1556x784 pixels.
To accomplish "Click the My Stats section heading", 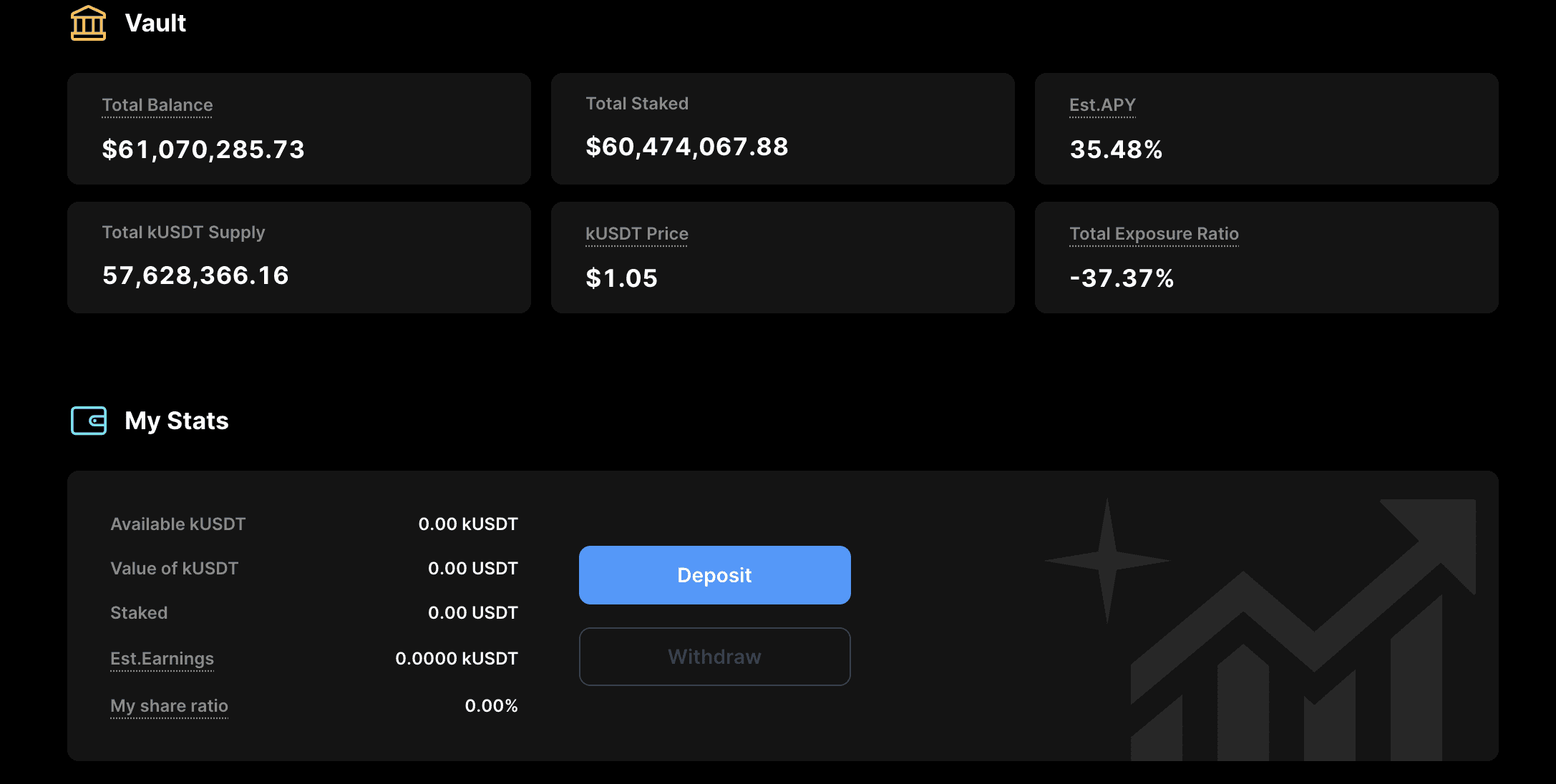I will click(177, 421).
